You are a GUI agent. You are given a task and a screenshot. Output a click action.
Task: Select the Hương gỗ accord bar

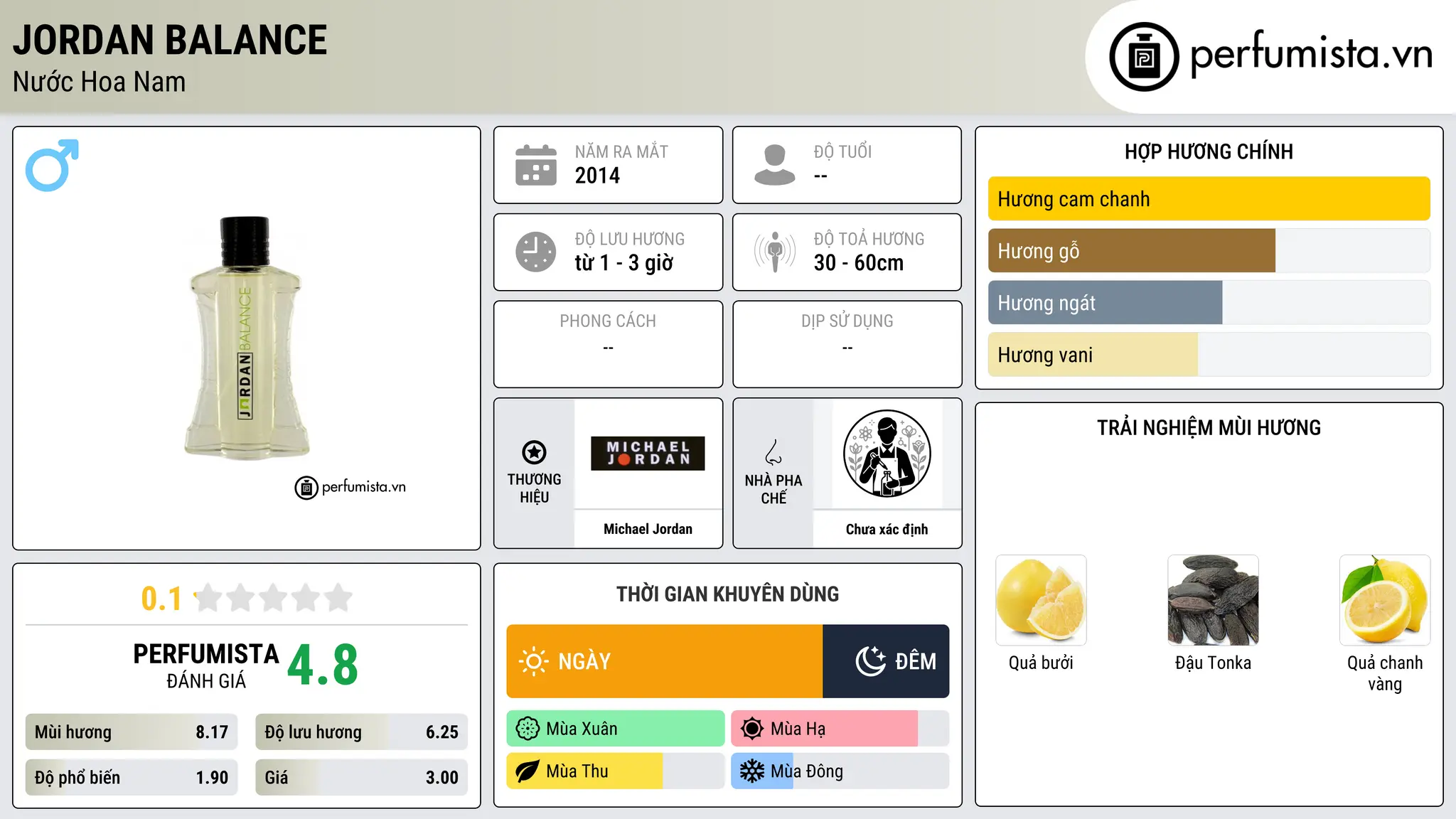[x=1209, y=251]
